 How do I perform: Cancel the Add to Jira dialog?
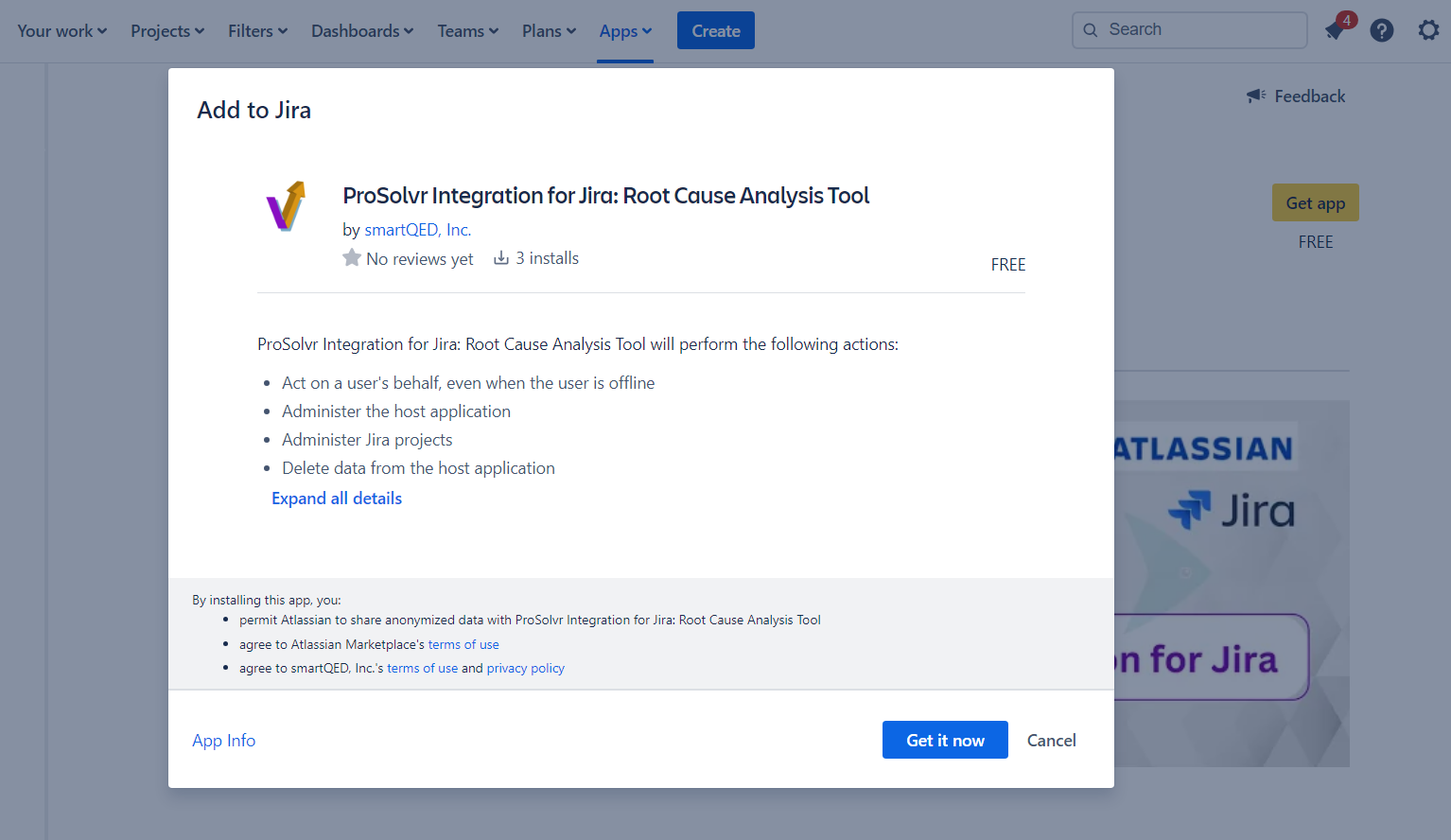point(1052,740)
